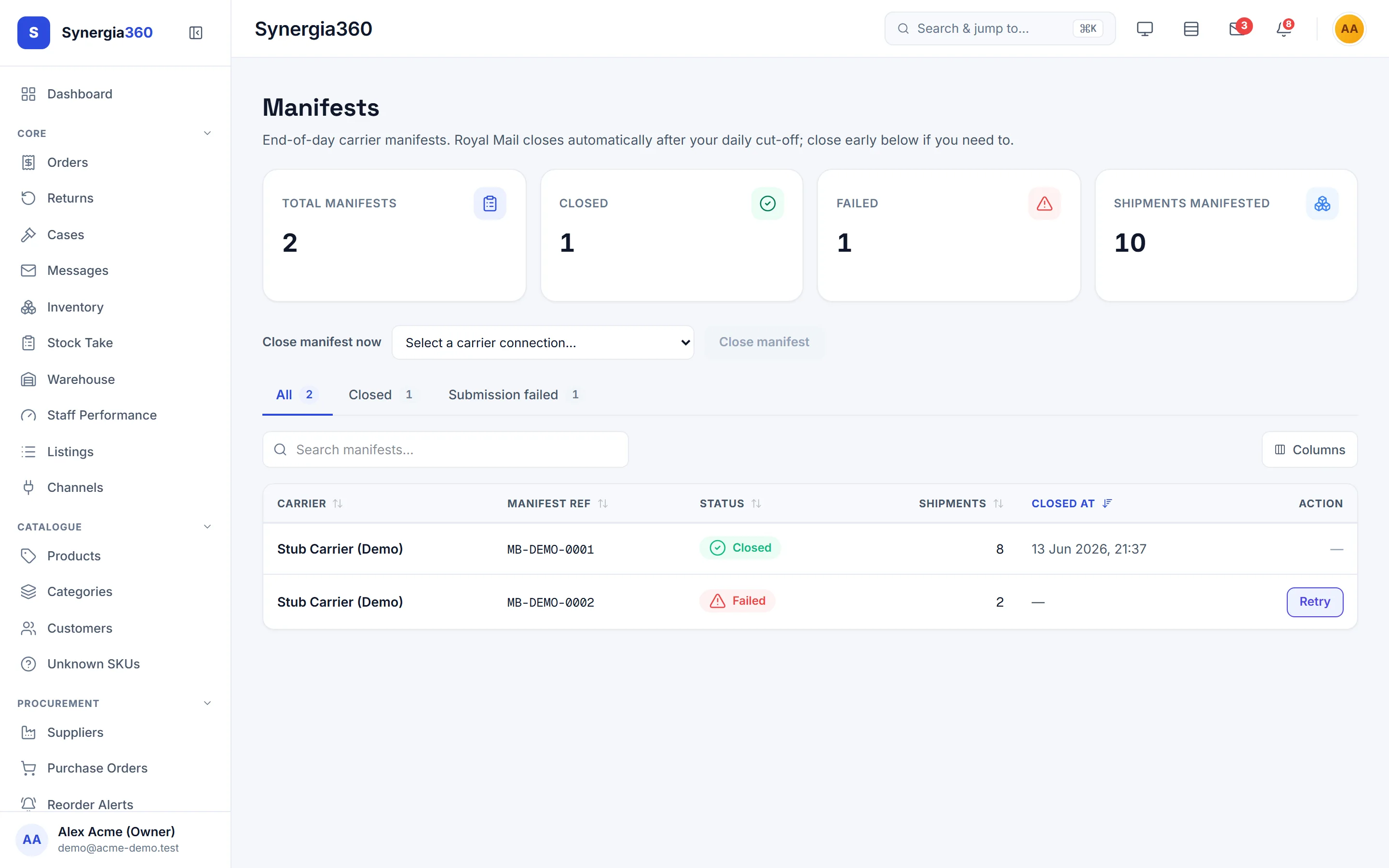Viewport: 1389px width, 868px height.
Task: Click the Total Manifests clipboard icon
Action: (x=490, y=203)
